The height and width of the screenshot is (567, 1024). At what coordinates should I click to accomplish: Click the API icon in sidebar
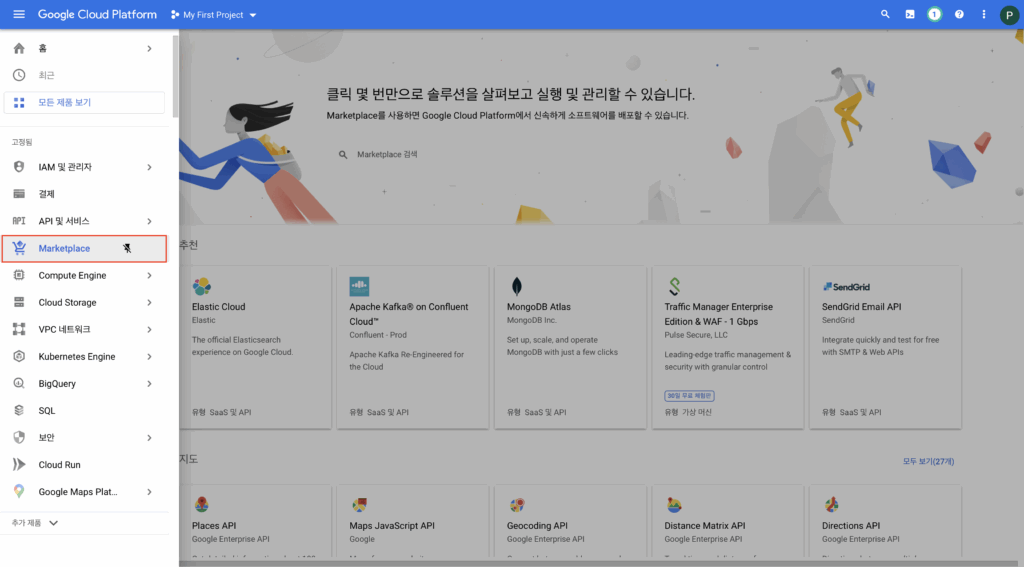click(x=19, y=221)
